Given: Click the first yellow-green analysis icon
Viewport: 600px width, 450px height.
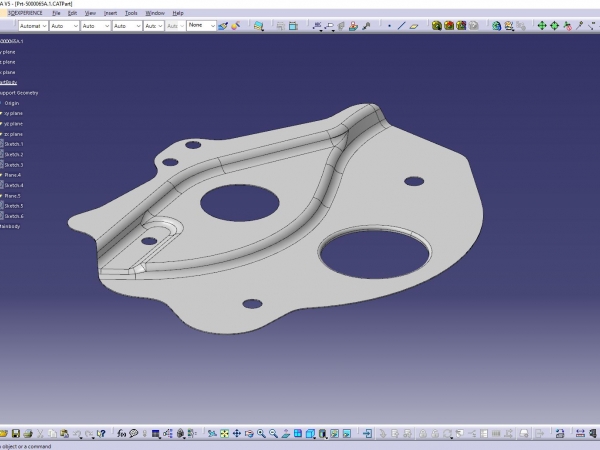Looking at the screenshot, I should (x=437, y=26).
